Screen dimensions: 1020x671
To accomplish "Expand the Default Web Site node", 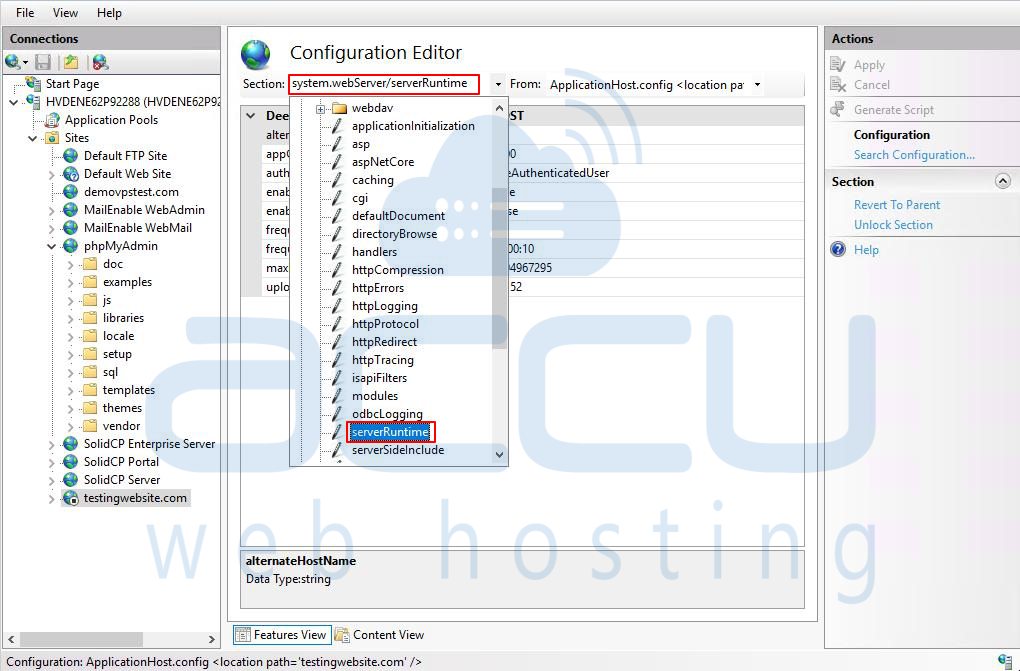I will point(51,174).
